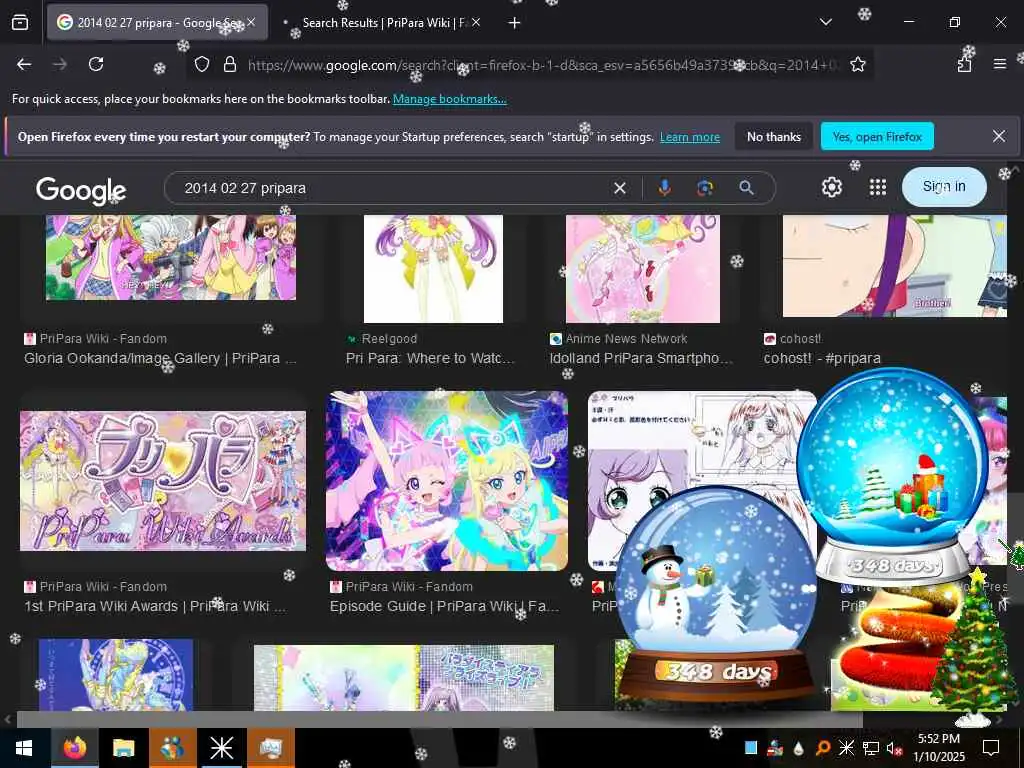Viewport: 1024px width, 768px height.
Task: Open the snowflake app in the taskbar
Action: pos(221,748)
